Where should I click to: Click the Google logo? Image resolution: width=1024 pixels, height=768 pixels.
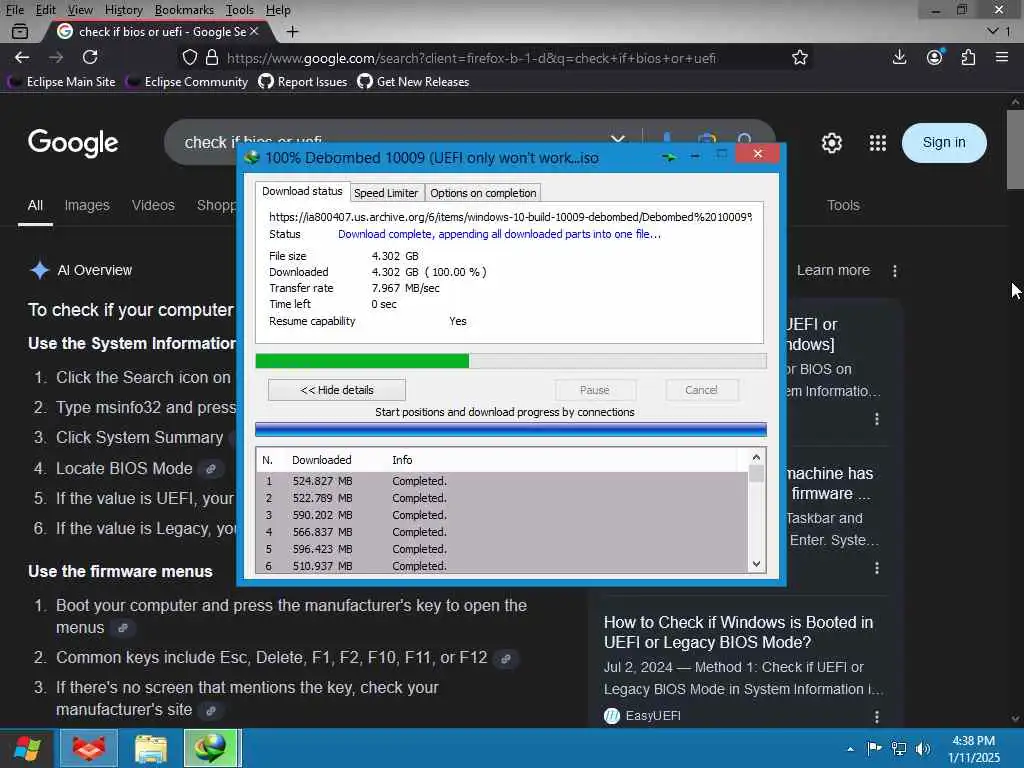tap(73, 142)
